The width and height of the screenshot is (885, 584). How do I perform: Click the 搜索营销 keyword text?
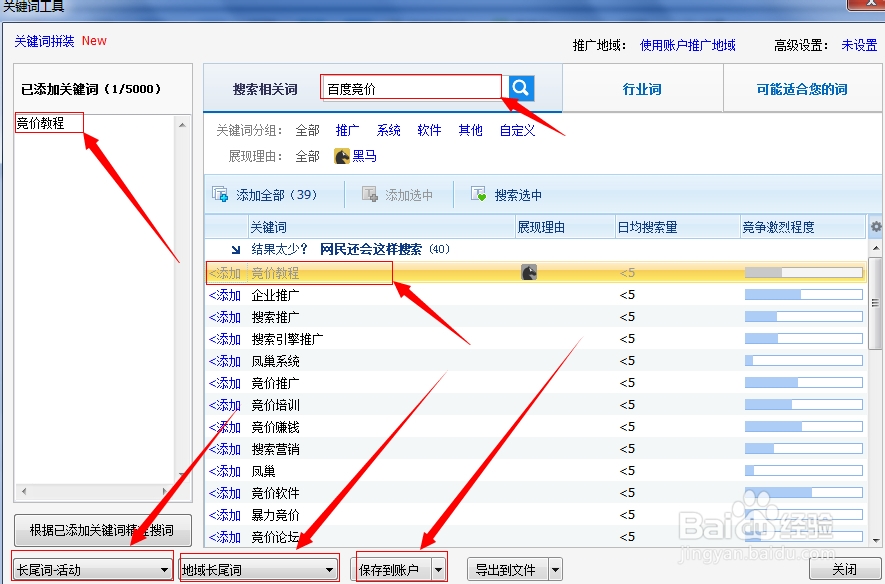(x=275, y=449)
